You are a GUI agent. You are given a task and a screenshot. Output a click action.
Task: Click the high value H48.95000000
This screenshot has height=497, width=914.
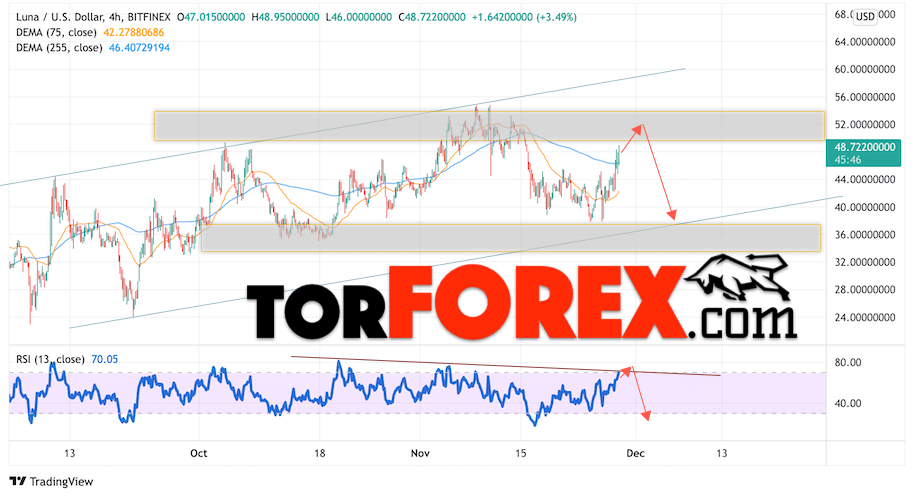(285, 17)
